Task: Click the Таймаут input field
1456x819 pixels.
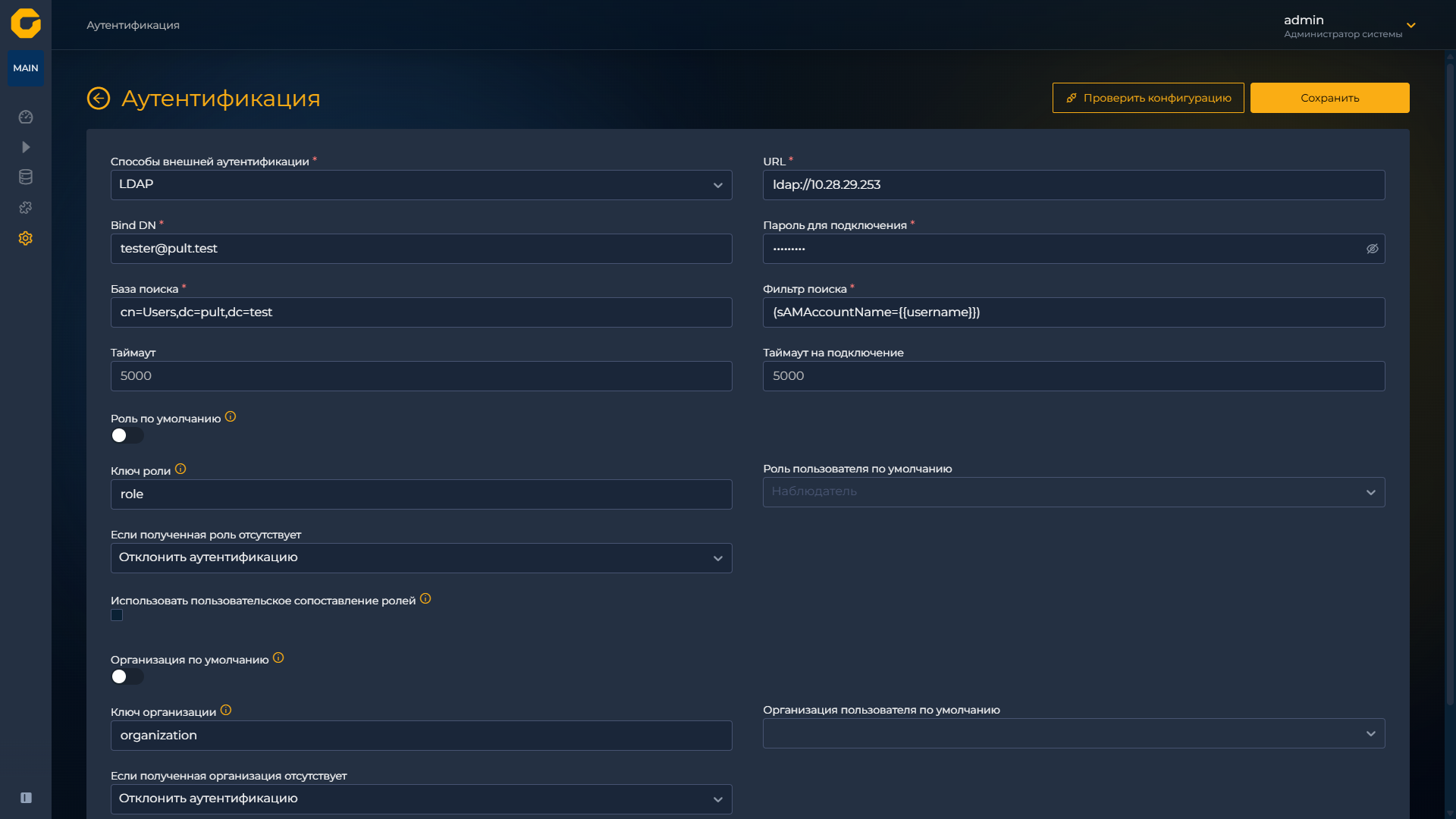Action: pos(421,376)
